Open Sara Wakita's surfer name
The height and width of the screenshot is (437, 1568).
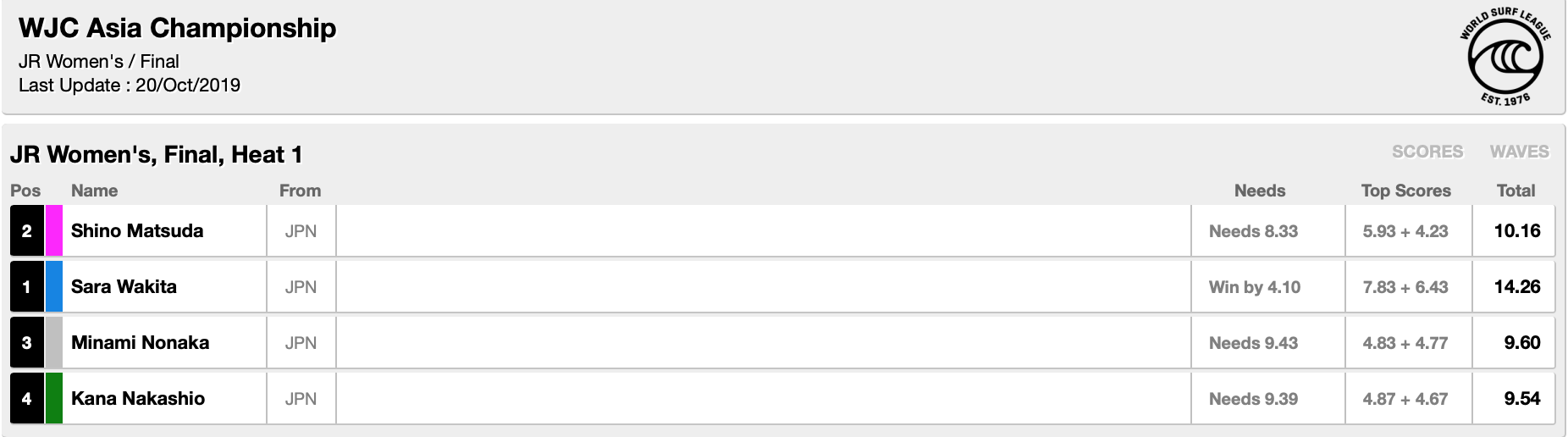tap(124, 287)
